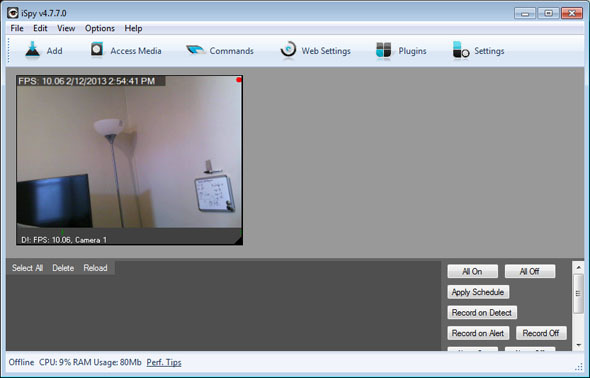Click the scrollbar down arrow in control panel
Viewport: 590px width, 378px height.
pos(578,345)
